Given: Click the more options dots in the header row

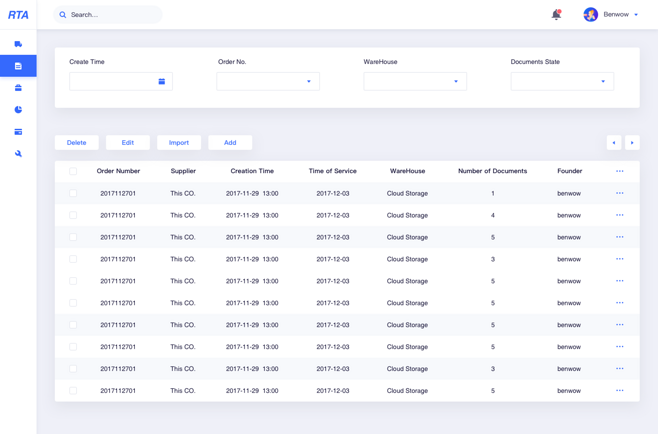Looking at the screenshot, I should pos(619,171).
